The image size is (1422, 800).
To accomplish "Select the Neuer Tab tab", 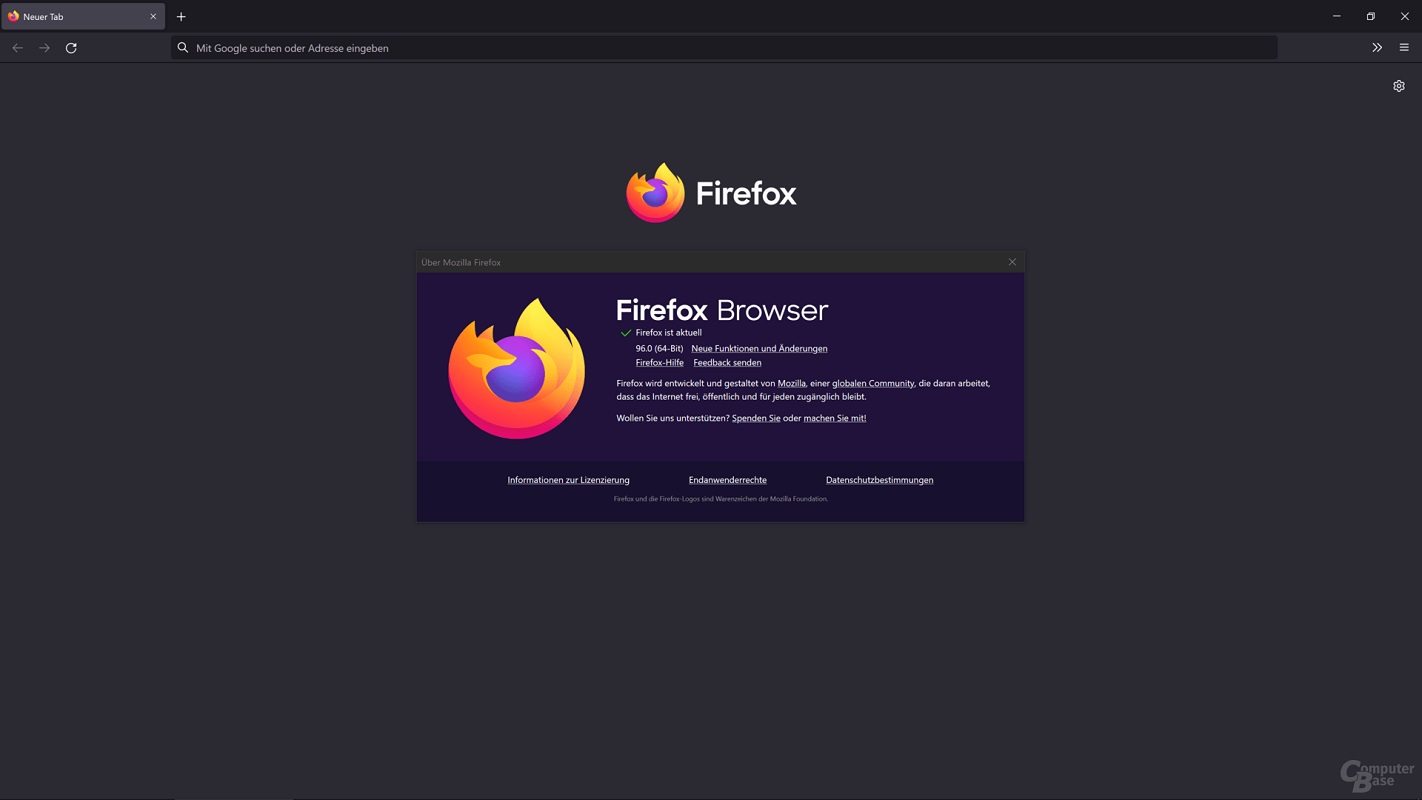I will [x=75, y=17].
